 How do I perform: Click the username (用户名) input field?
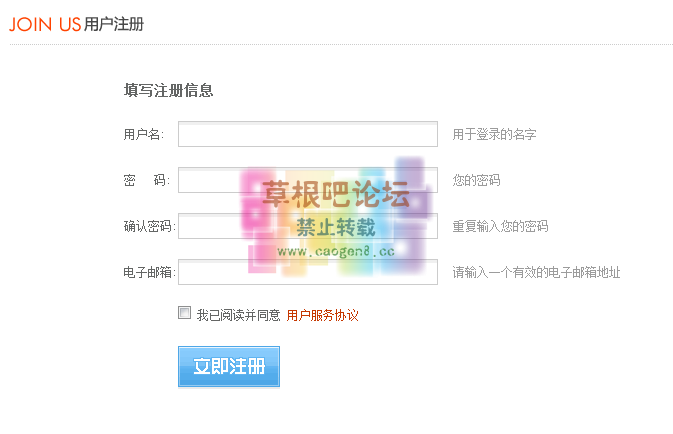(x=307, y=134)
